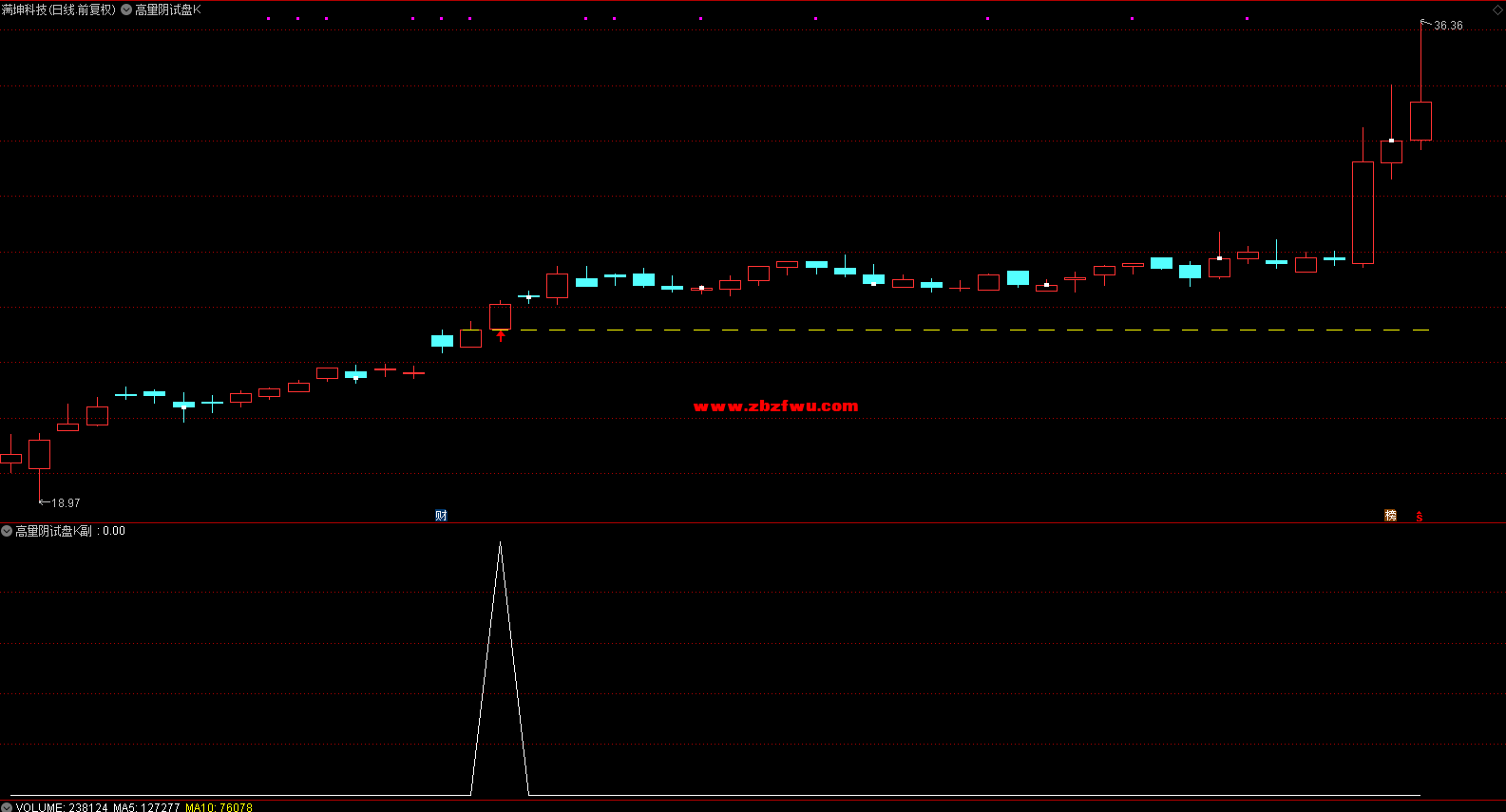Click the red S marker icon
This screenshot has width=1506, height=812.
click(x=1420, y=517)
